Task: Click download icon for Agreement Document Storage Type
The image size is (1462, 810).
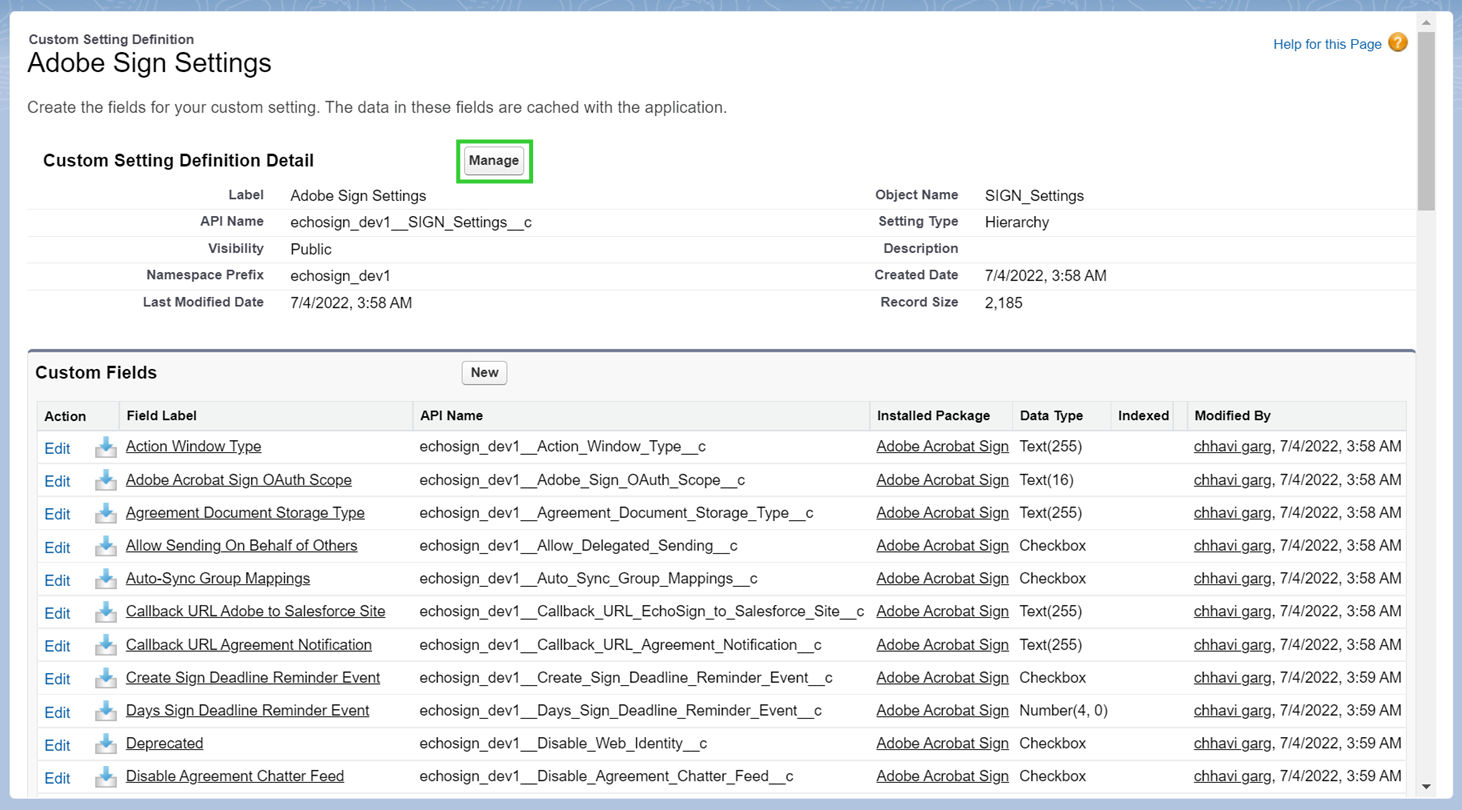Action: [x=105, y=513]
